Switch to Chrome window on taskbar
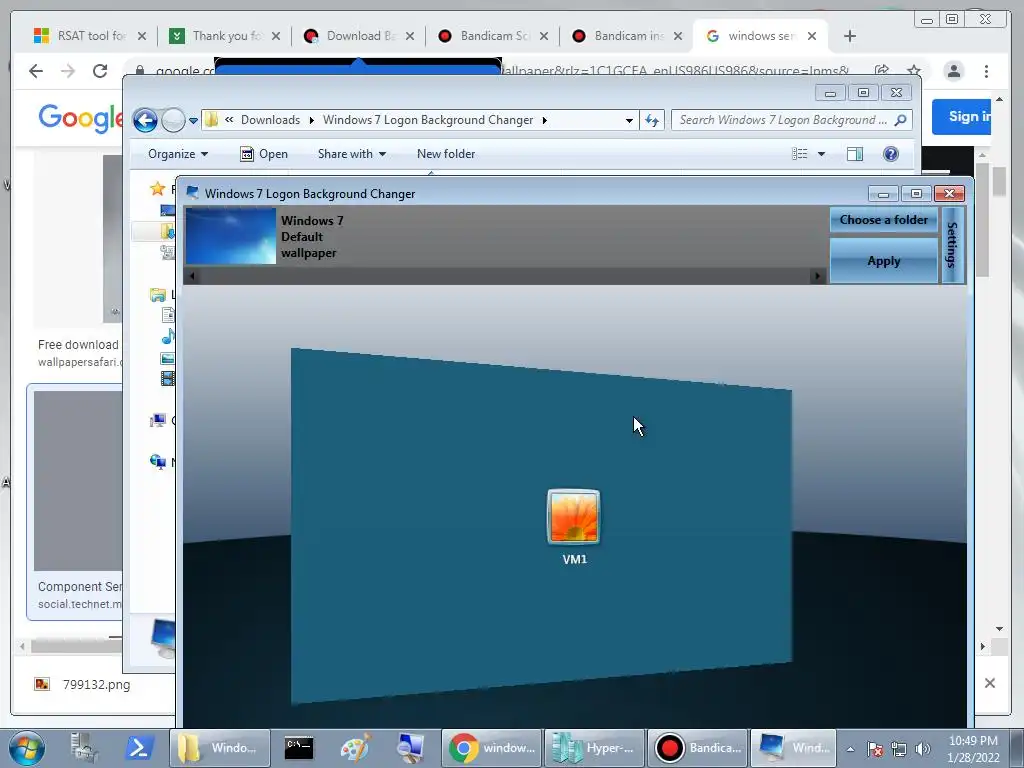 coord(492,748)
